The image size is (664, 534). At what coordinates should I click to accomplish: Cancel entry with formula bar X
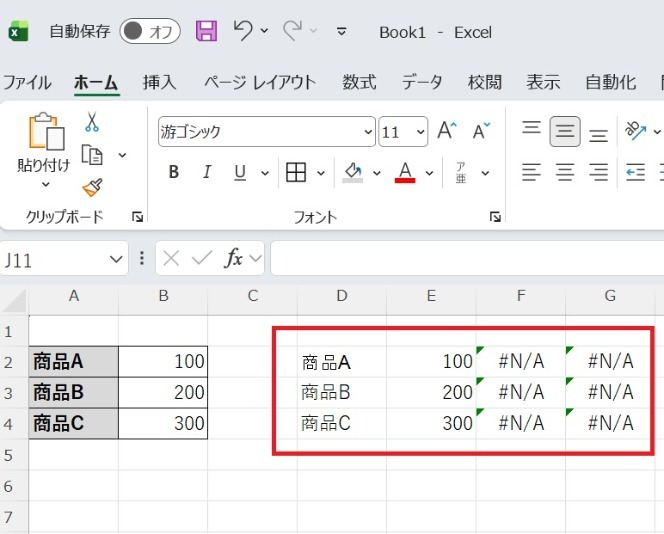click(x=171, y=258)
